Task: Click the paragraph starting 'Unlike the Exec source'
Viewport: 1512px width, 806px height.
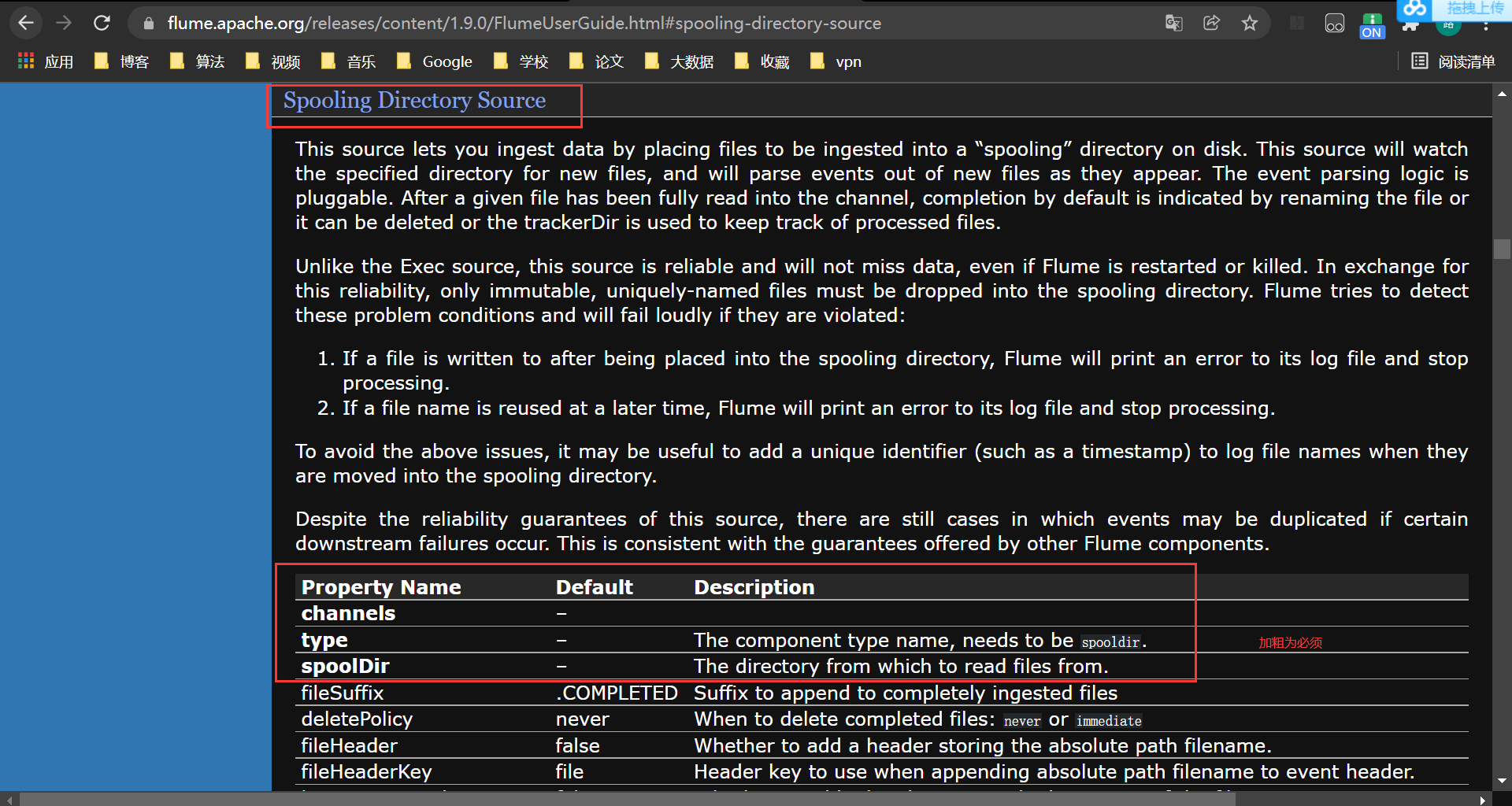Action: tap(882, 290)
